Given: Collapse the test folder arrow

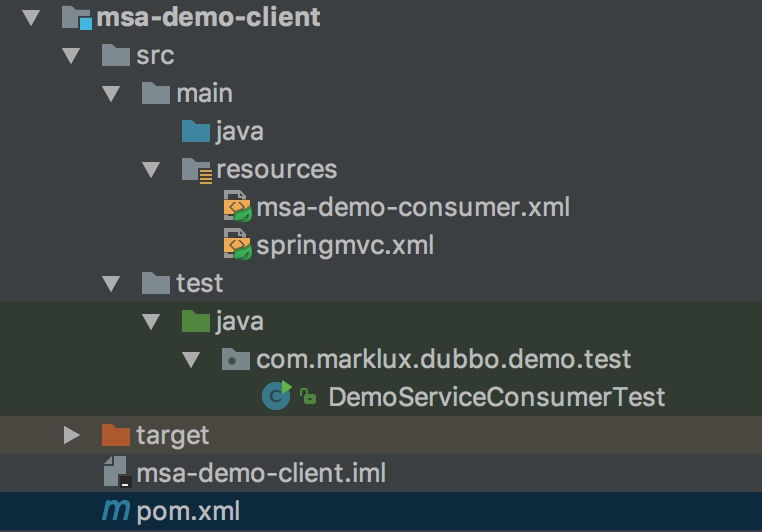Looking at the screenshot, I should (x=111, y=283).
